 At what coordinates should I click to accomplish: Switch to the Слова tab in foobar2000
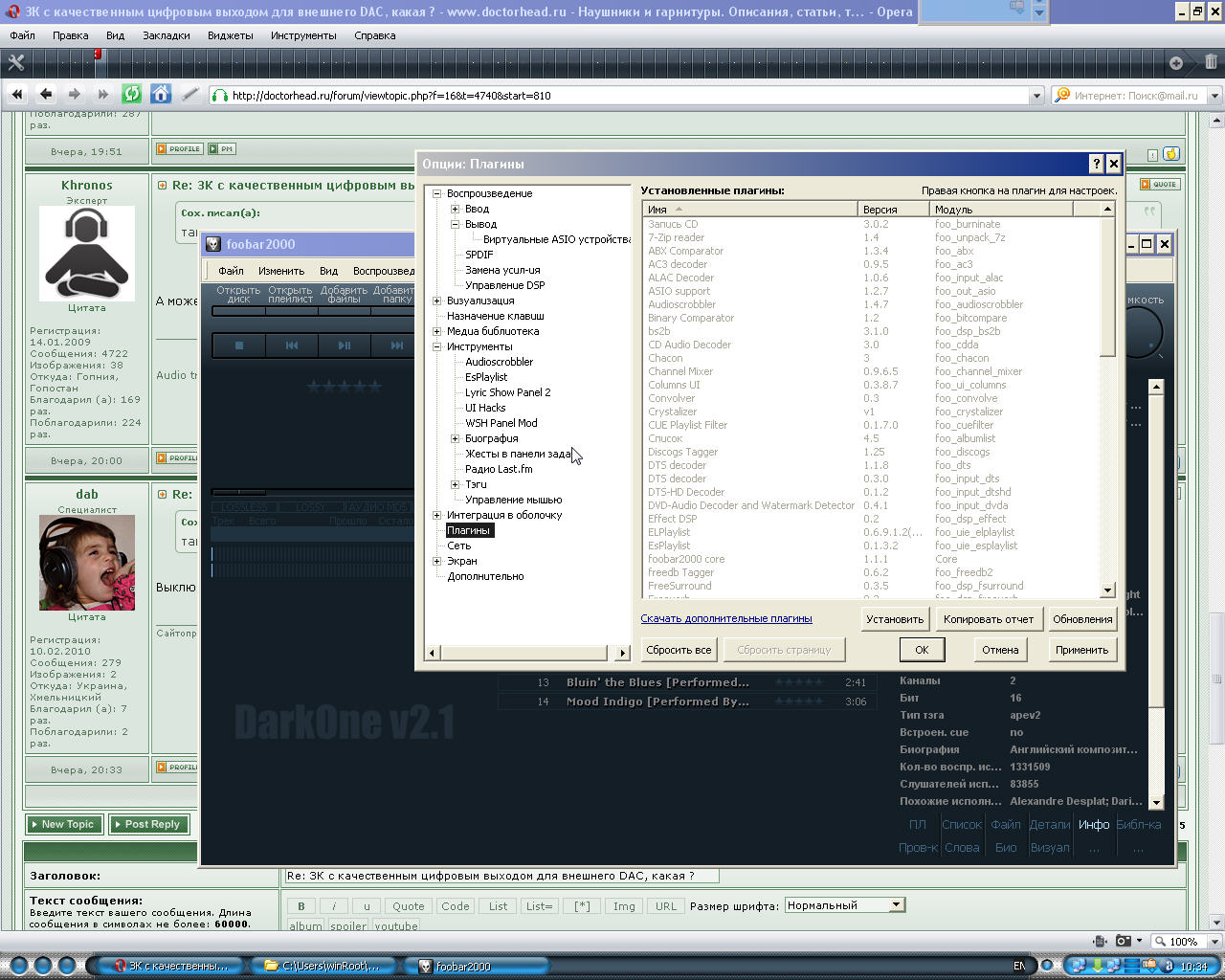tap(962, 847)
